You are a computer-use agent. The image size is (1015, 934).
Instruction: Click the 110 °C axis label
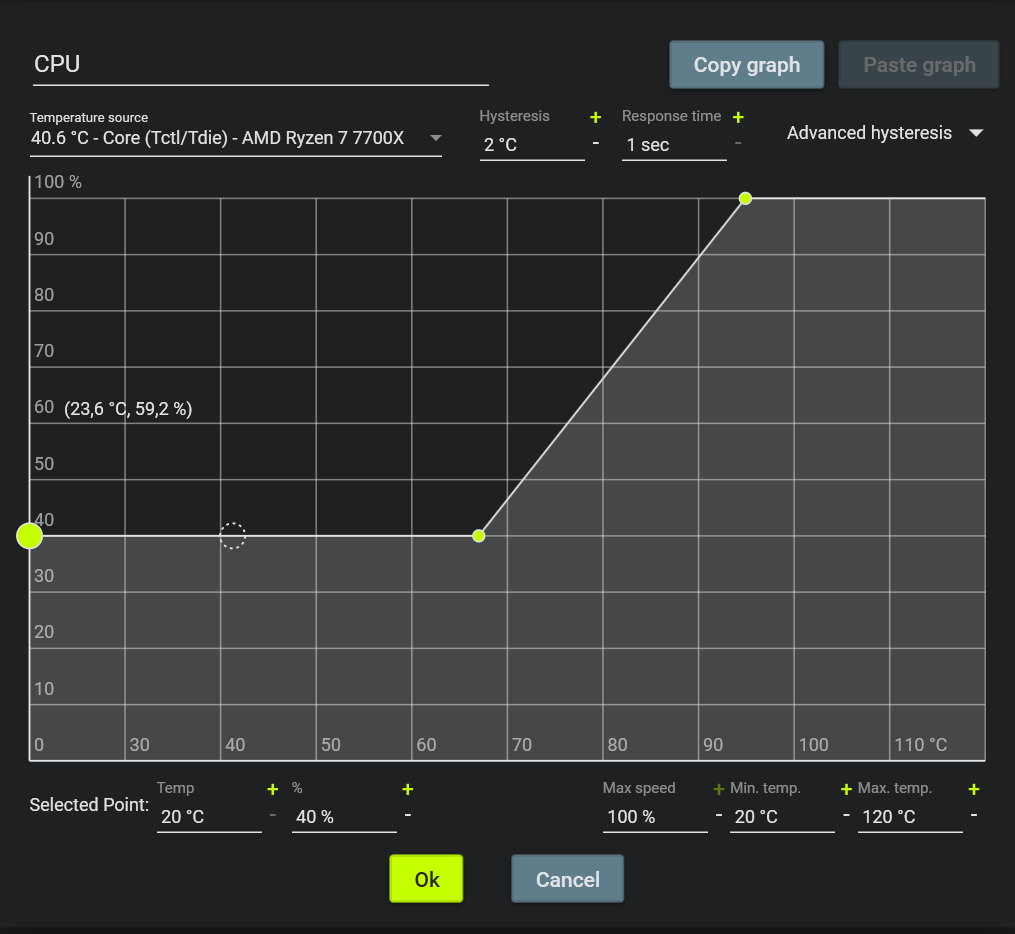[920, 745]
